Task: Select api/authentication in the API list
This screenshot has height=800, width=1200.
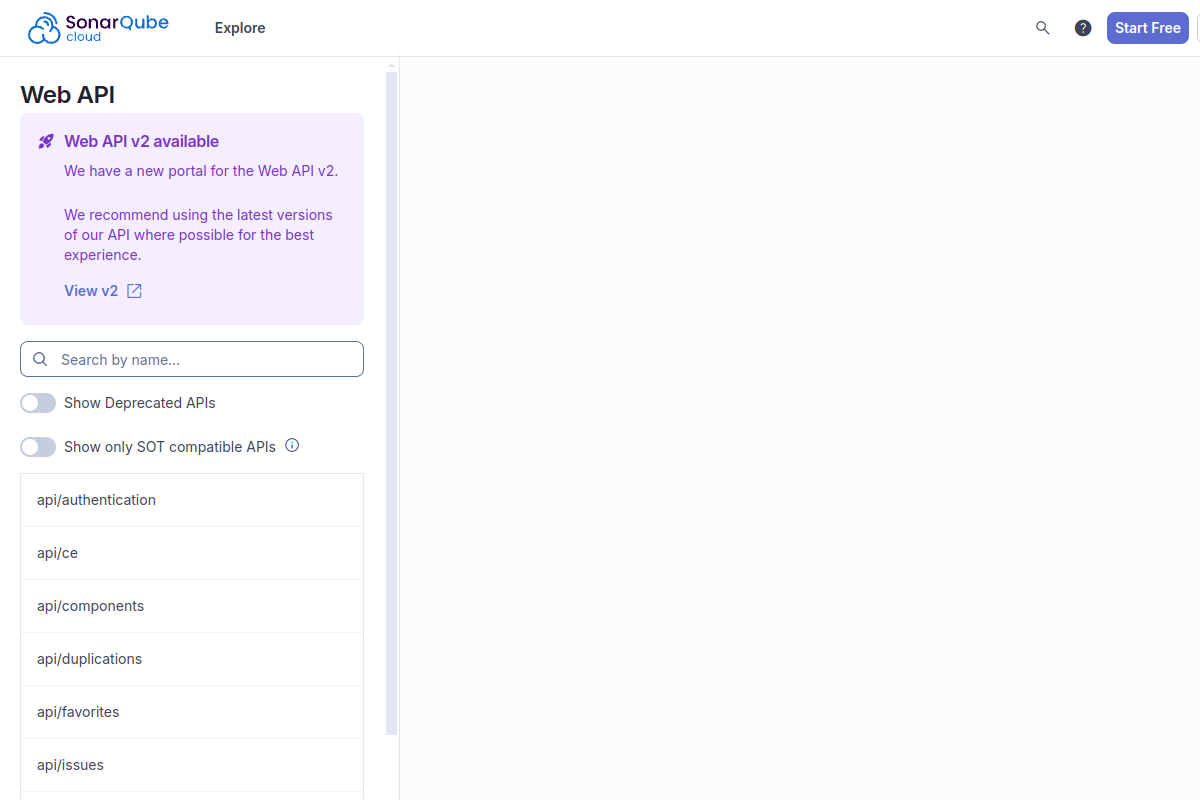Action: [192, 500]
